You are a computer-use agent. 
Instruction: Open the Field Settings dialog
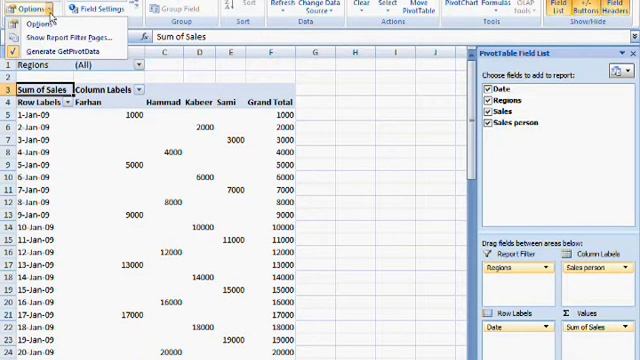coord(96,9)
